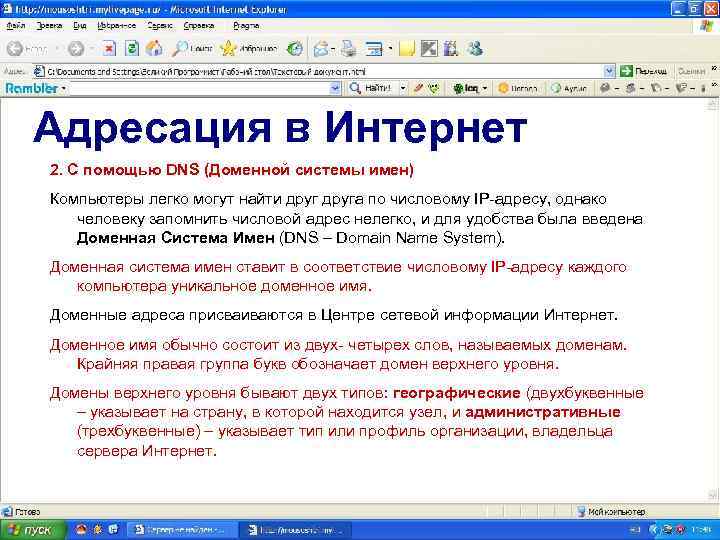The width and height of the screenshot is (720, 540).
Task: Open the Файл menu
Action: (x=16, y=26)
